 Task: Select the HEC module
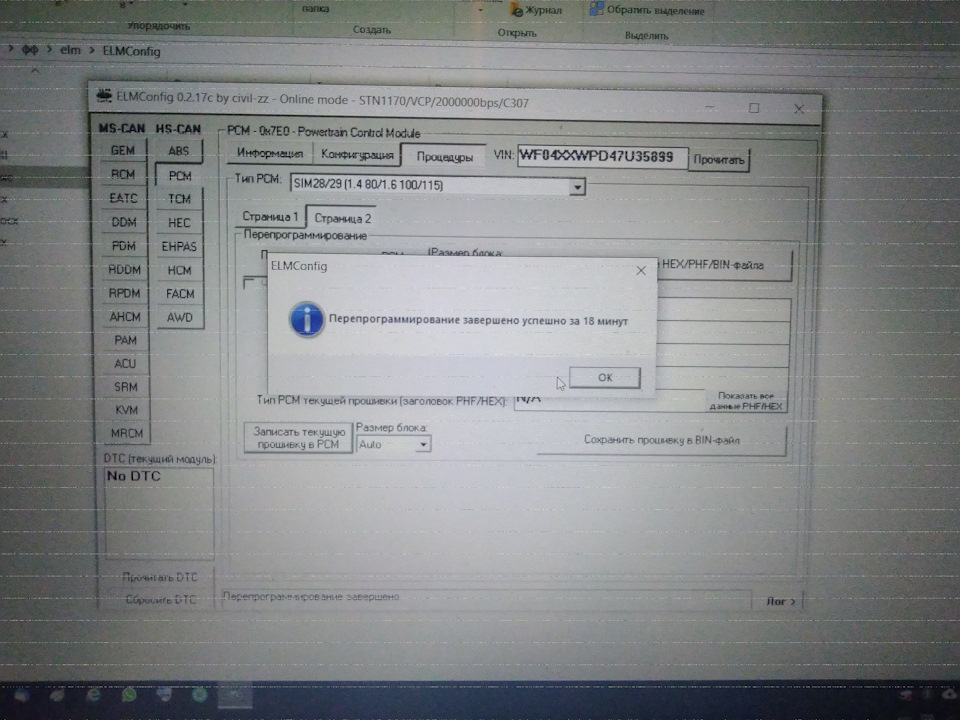179,223
